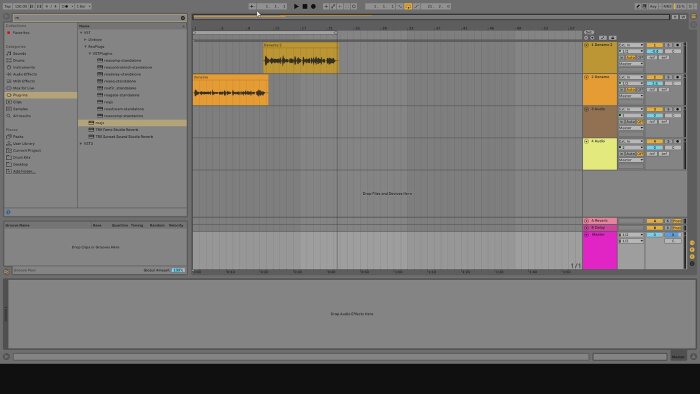
Task: Expand the VST3 folder
Action: pos(81,144)
